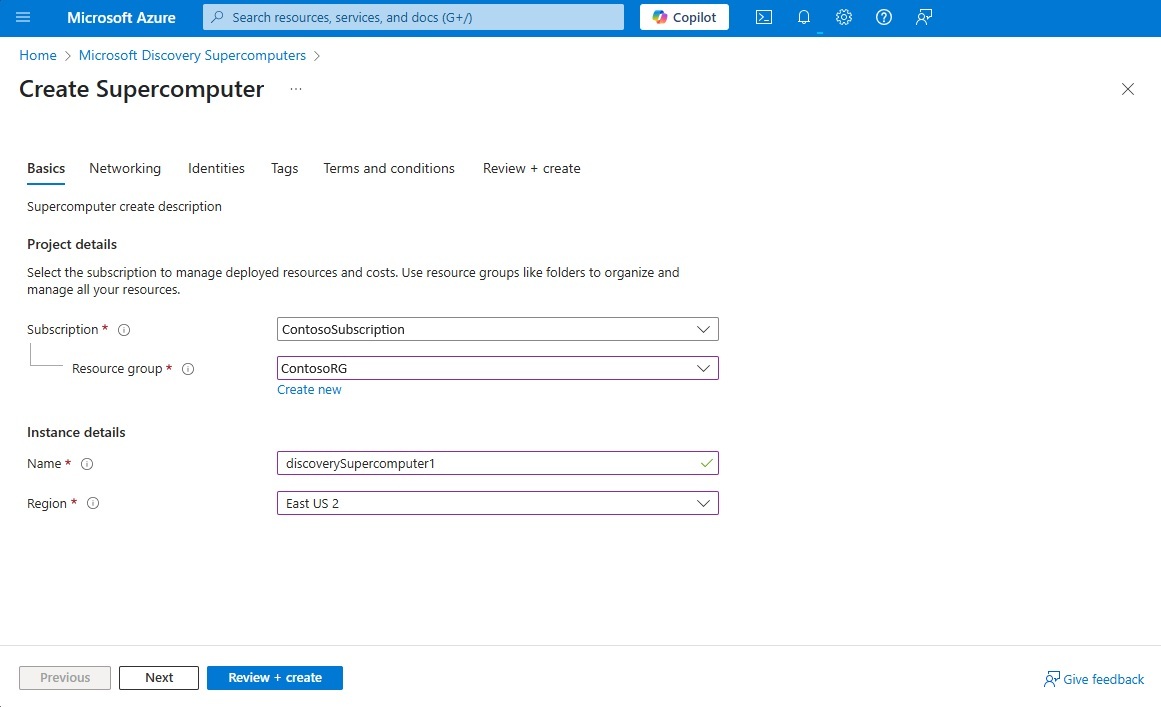Launch Cloud Shell from the top bar
This screenshot has height=707, width=1161.
763,17
